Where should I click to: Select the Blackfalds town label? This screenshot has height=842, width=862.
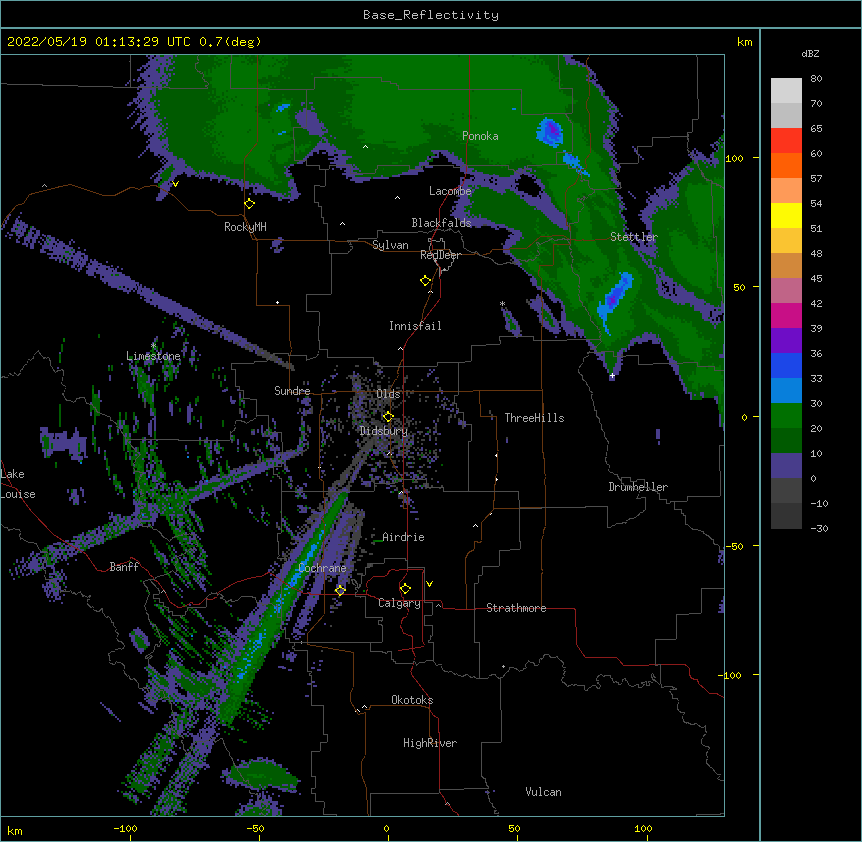[441, 223]
